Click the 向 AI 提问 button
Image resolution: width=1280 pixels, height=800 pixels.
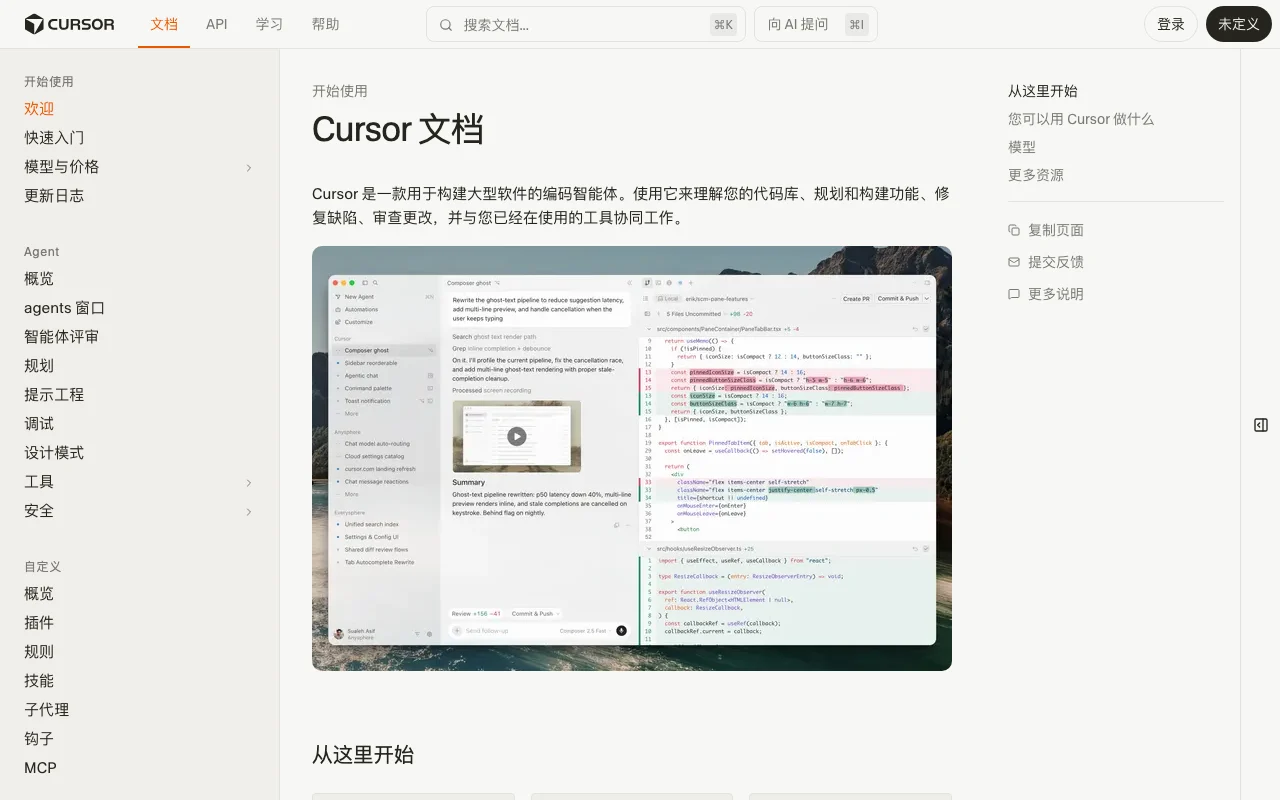(x=816, y=25)
